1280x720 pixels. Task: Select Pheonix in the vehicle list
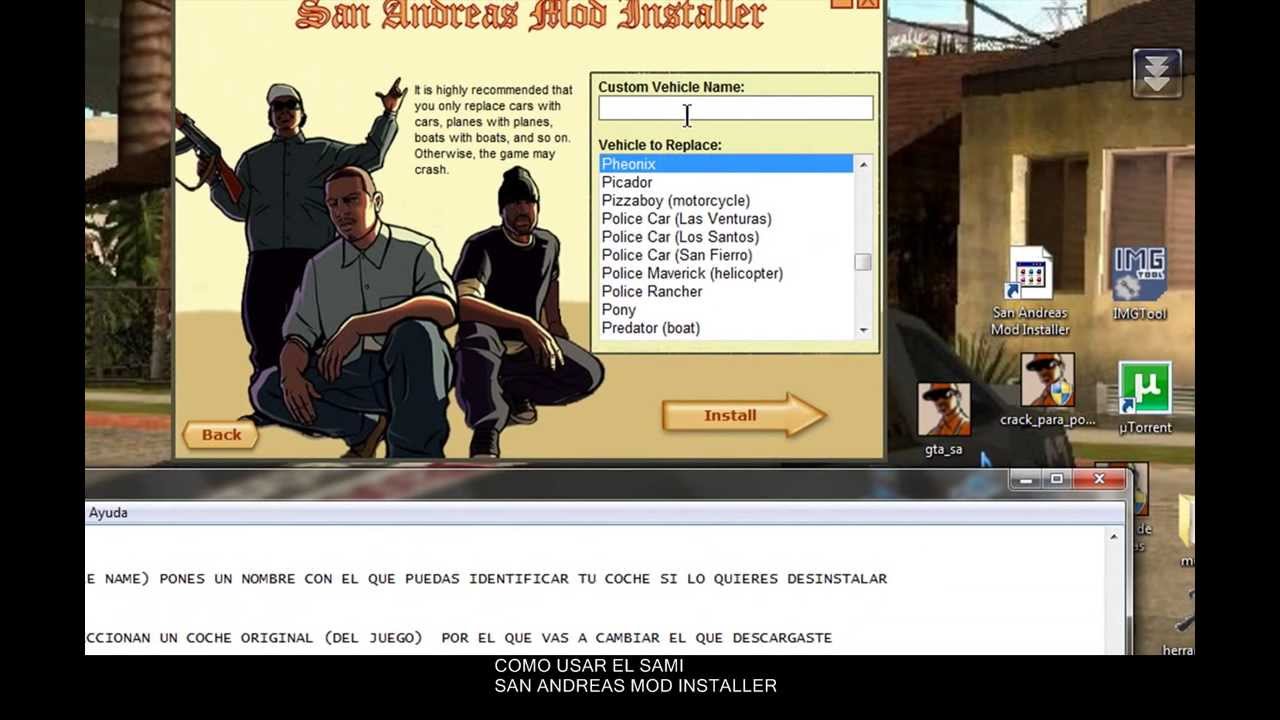[726, 164]
